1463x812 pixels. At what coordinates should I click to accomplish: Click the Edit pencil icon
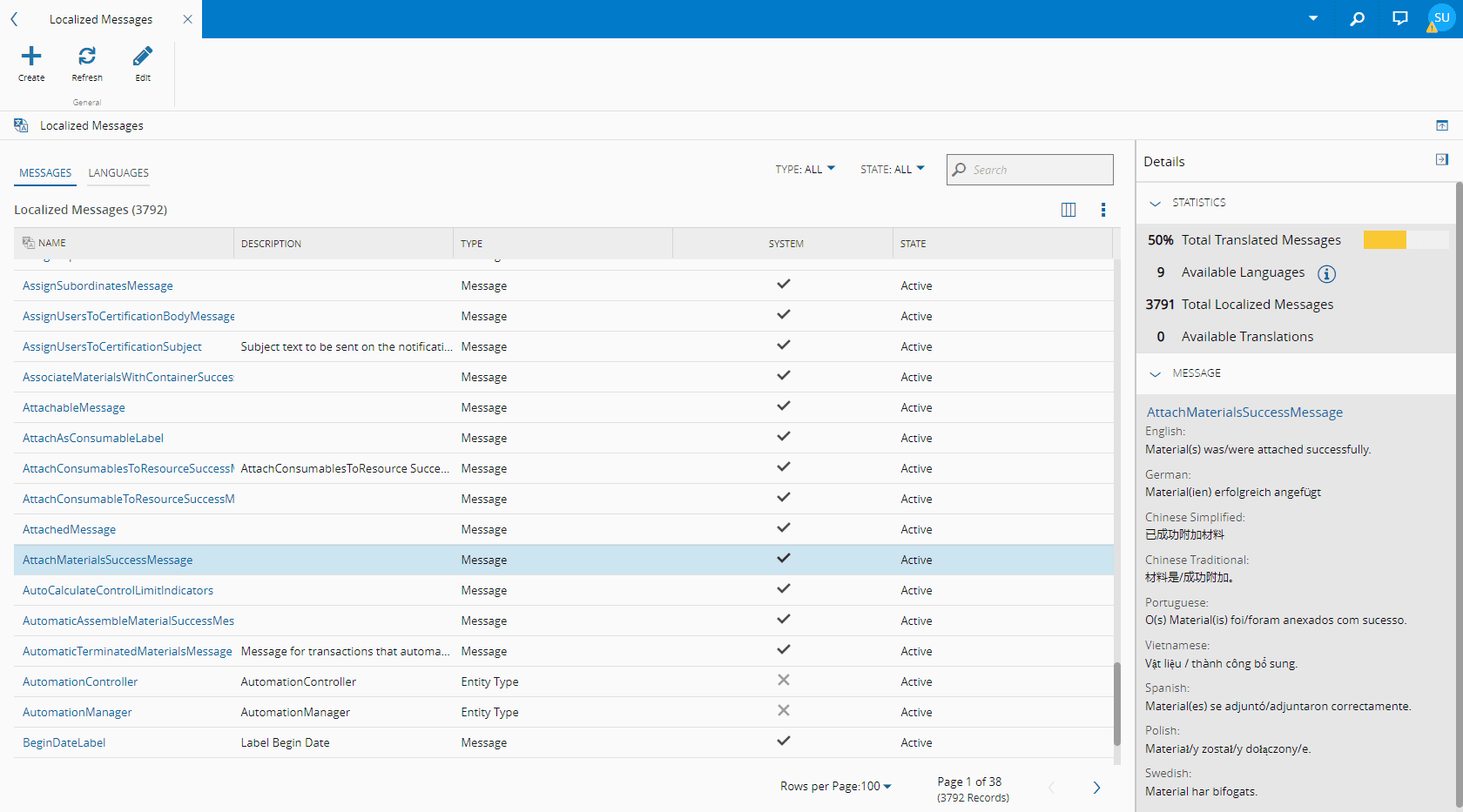[143, 57]
